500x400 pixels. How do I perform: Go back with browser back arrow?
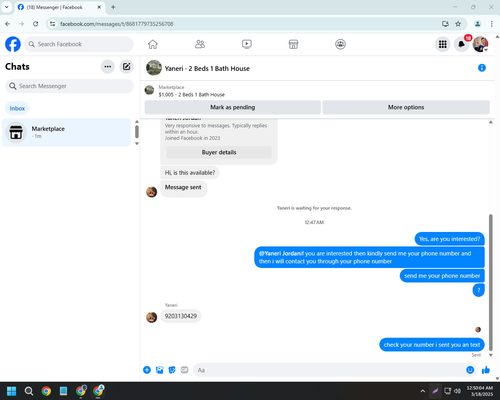(x=7, y=24)
